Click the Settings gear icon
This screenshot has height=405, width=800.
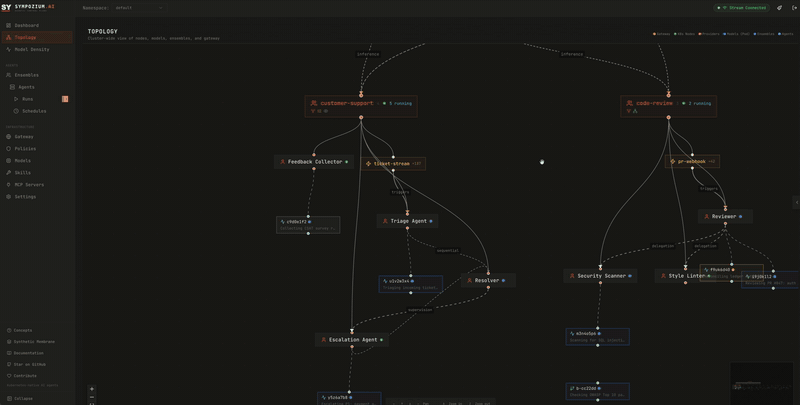click(x=9, y=196)
